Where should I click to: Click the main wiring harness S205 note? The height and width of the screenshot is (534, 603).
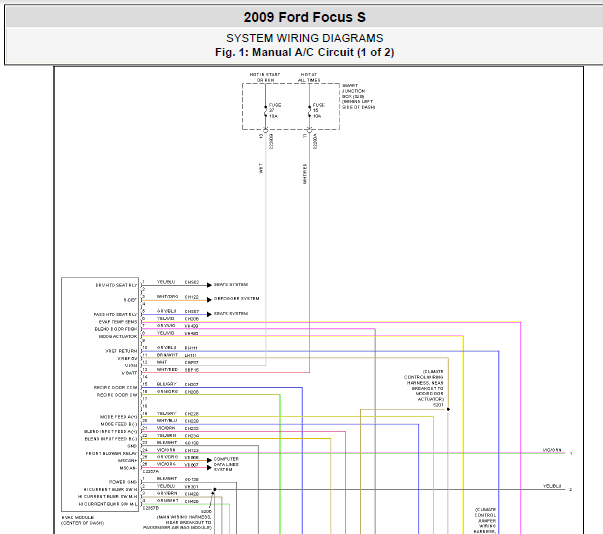point(177,520)
